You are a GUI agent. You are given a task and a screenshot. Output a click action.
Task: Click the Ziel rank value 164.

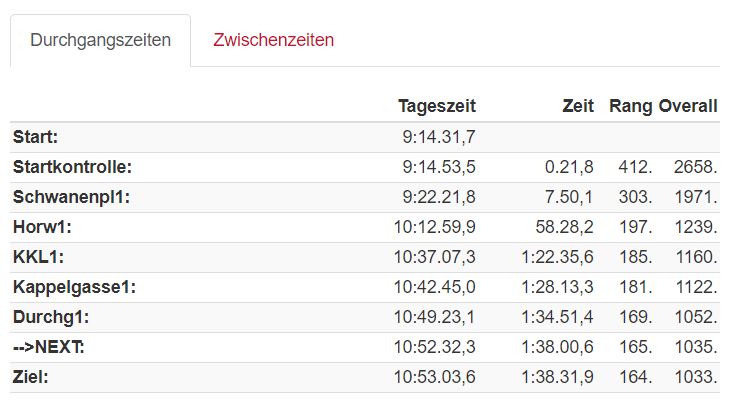[x=635, y=376]
